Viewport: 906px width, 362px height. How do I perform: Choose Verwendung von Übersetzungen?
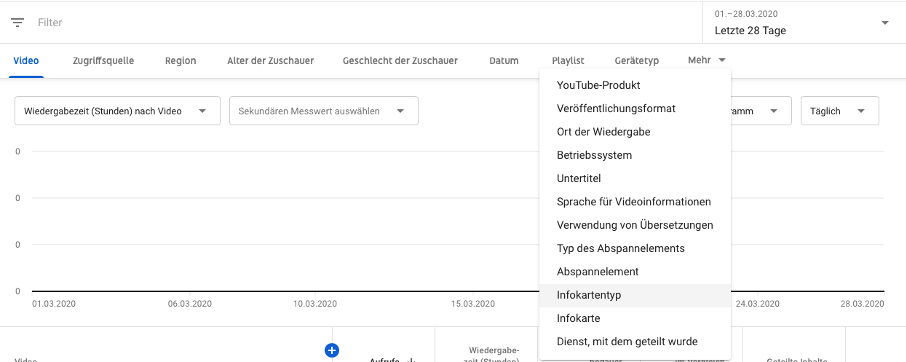(x=634, y=225)
